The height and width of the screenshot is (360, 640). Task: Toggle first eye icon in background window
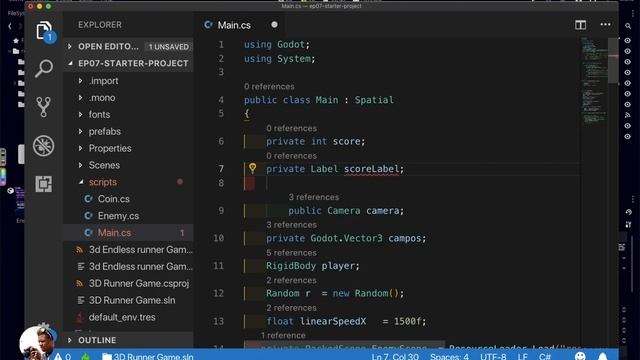pos(627,41)
